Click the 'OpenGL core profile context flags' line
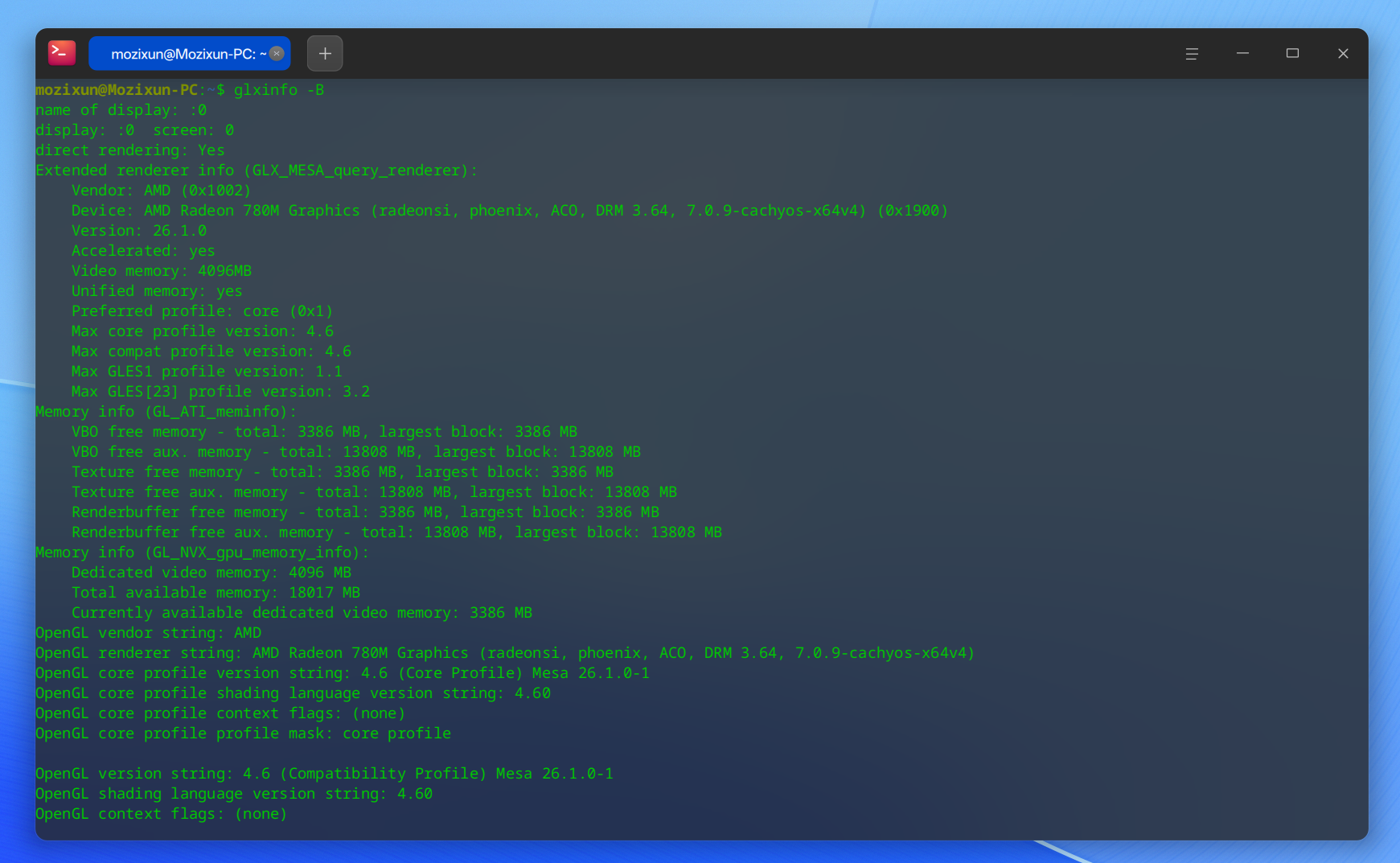The image size is (1400, 863). pyautogui.click(x=220, y=713)
